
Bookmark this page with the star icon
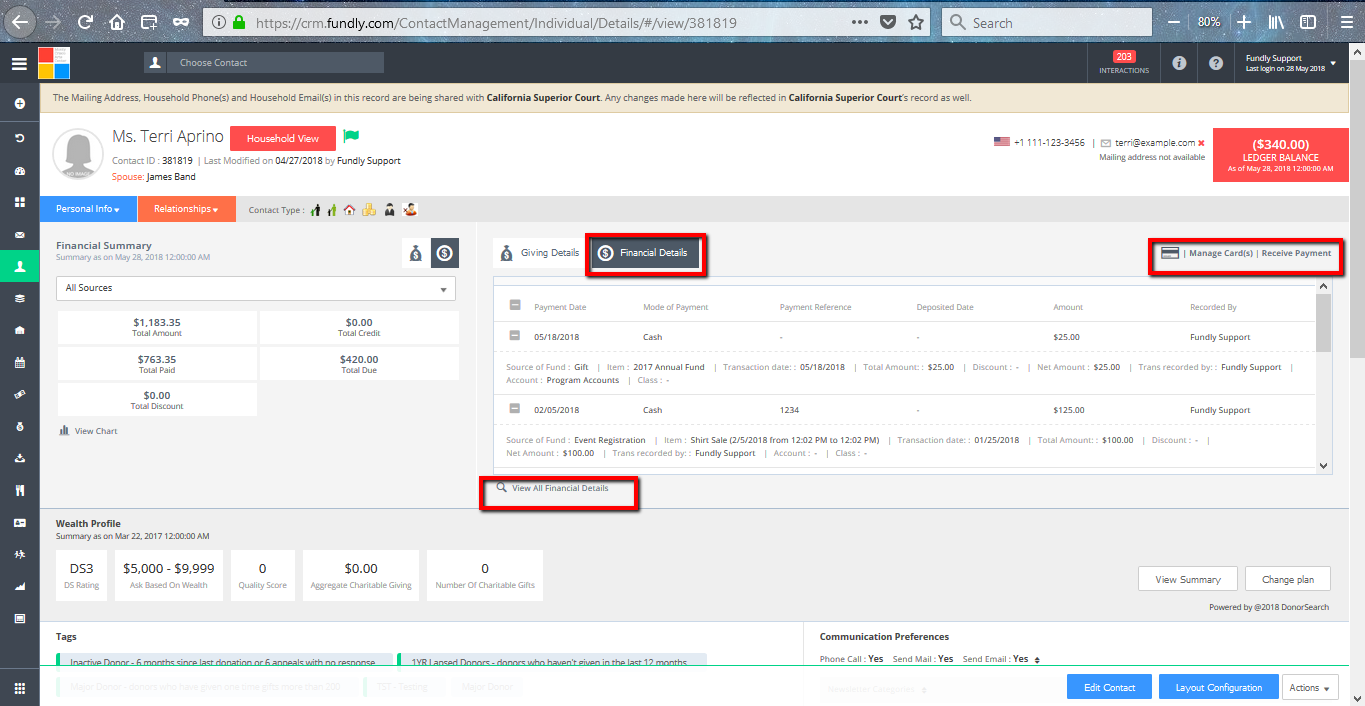pos(916,22)
